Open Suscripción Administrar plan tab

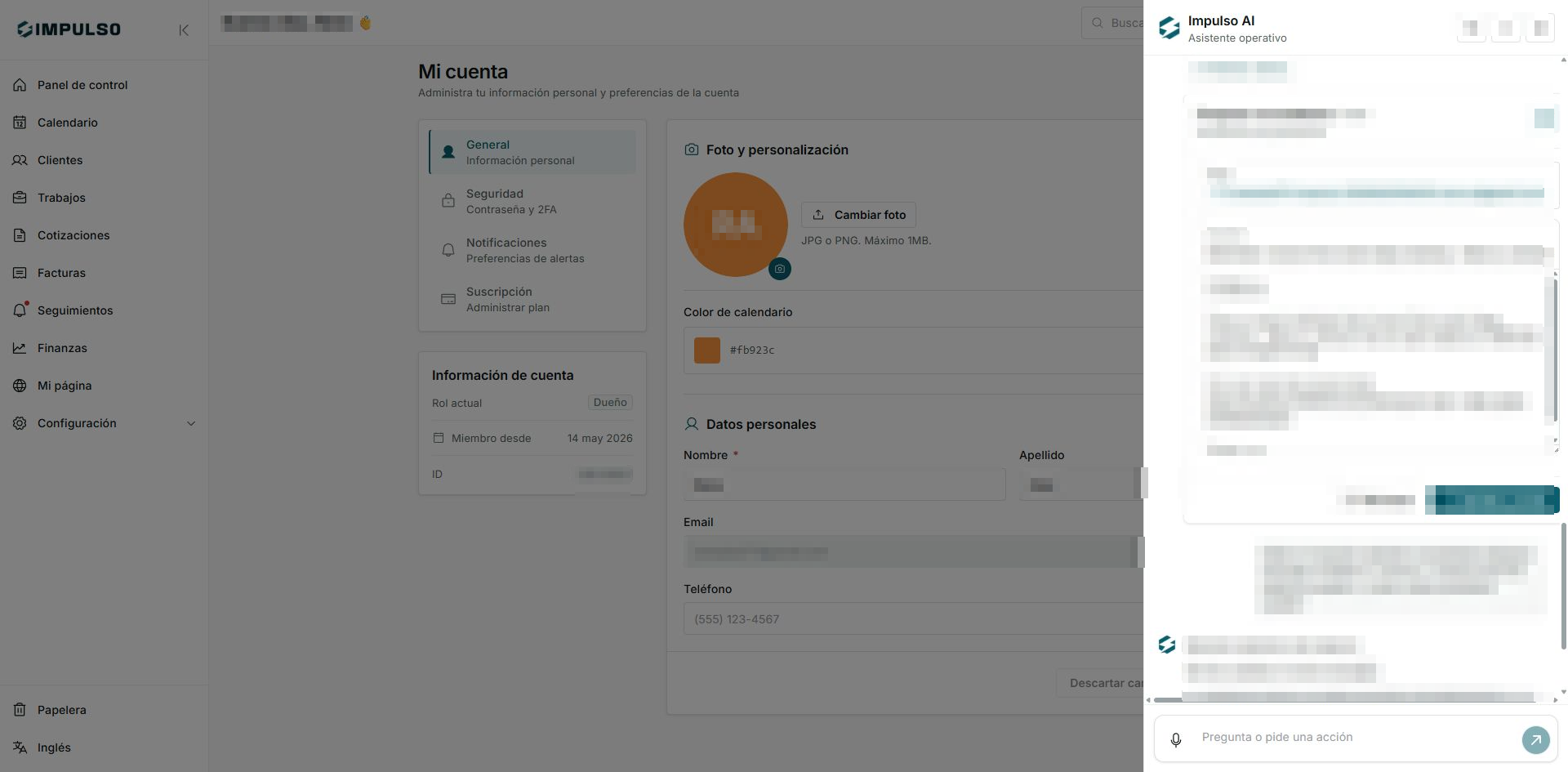532,299
